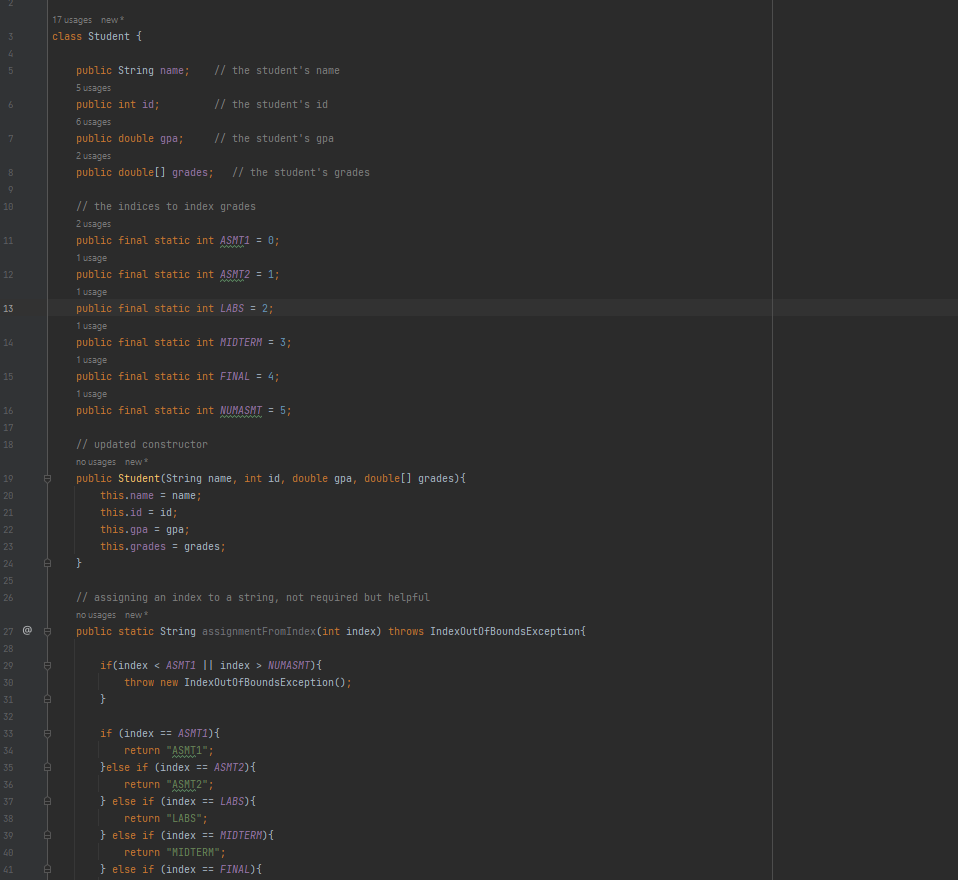
Task: Collapse the Student constructor body fold arrow
Action: (47, 478)
